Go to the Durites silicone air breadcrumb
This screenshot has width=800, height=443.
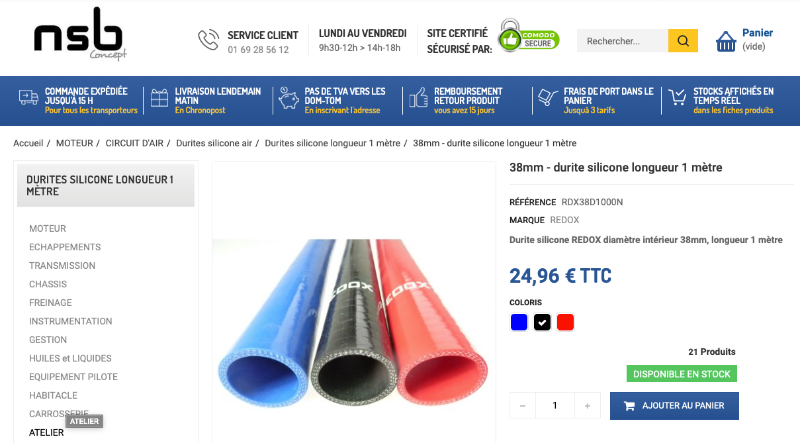coord(214,143)
